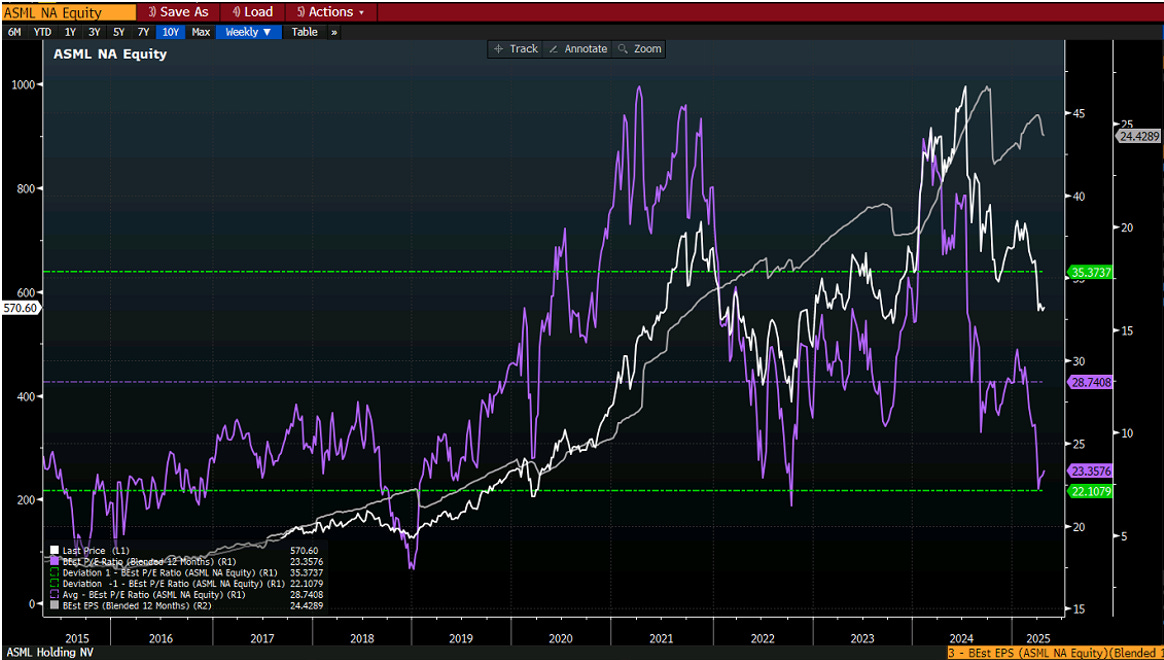
Task: Select the 3Y time range
Action: click(94, 32)
